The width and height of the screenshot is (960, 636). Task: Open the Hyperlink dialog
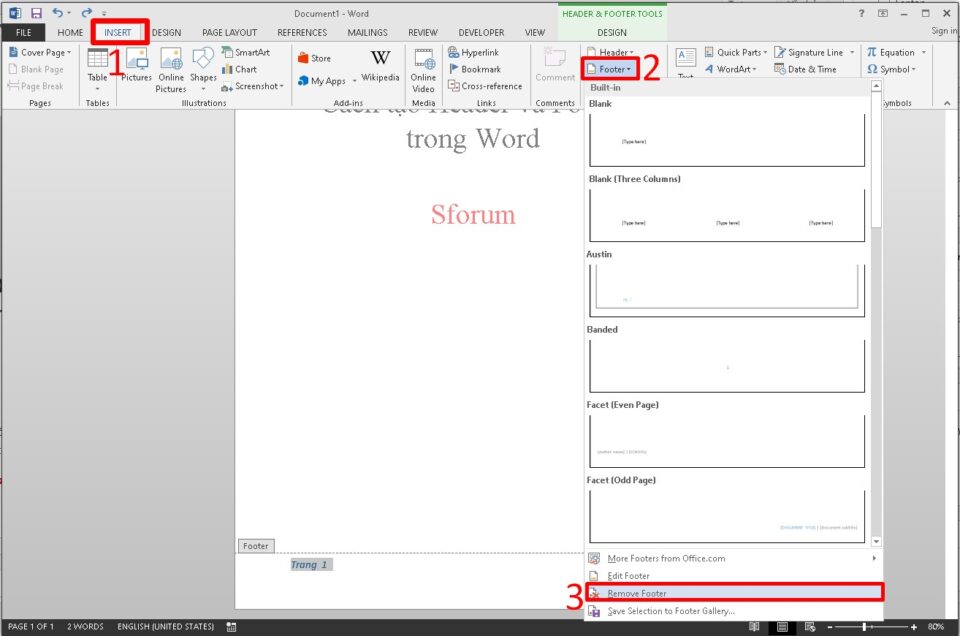(476, 51)
